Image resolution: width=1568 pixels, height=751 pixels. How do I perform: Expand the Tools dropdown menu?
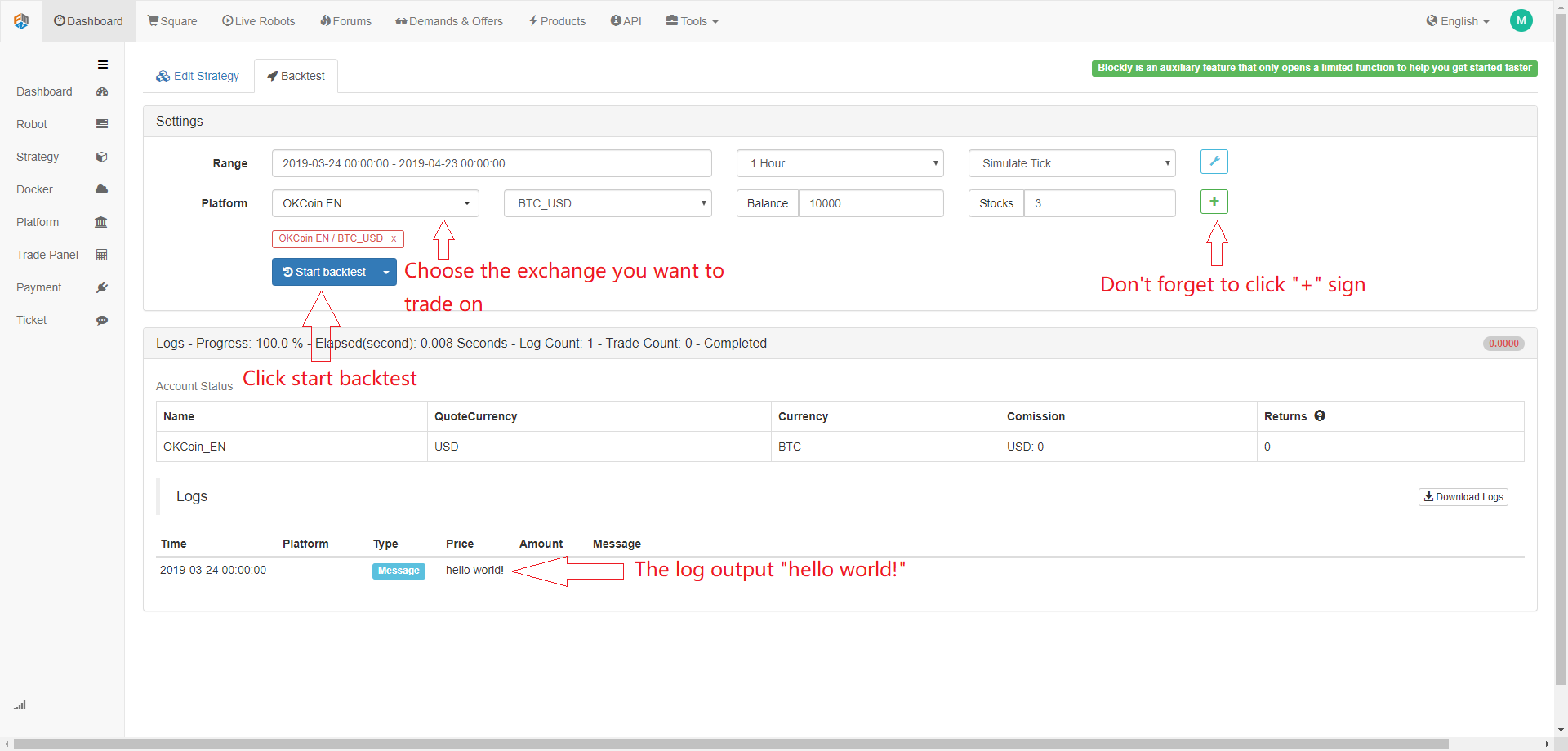693,21
